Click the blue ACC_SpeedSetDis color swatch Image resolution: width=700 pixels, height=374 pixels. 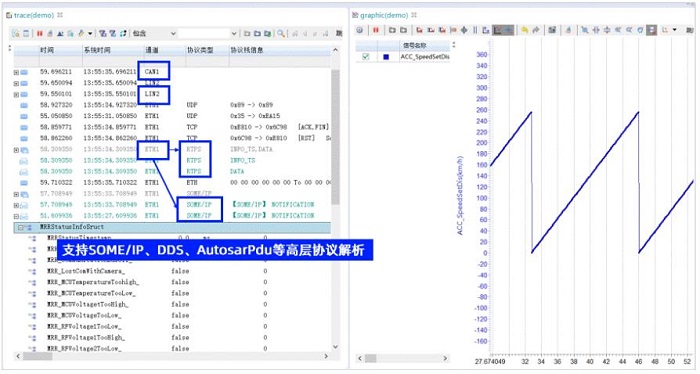(386, 57)
